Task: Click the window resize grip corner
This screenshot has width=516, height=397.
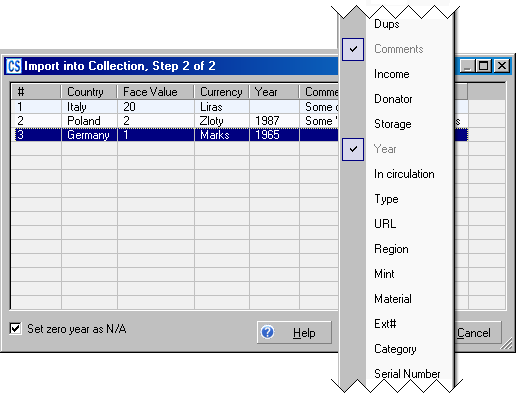Action: pyautogui.click(x=507, y=343)
